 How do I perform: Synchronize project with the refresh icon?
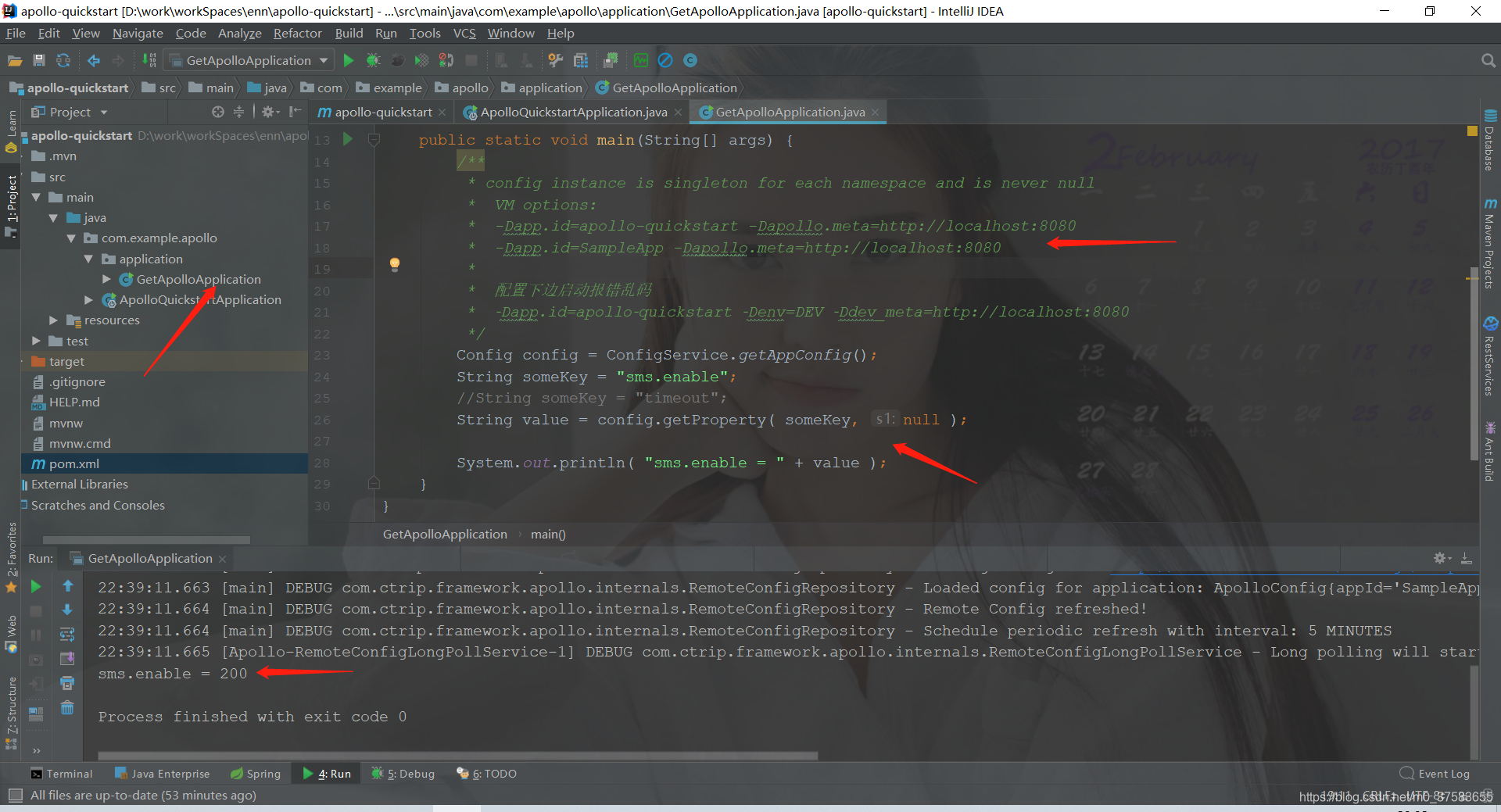click(63, 60)
